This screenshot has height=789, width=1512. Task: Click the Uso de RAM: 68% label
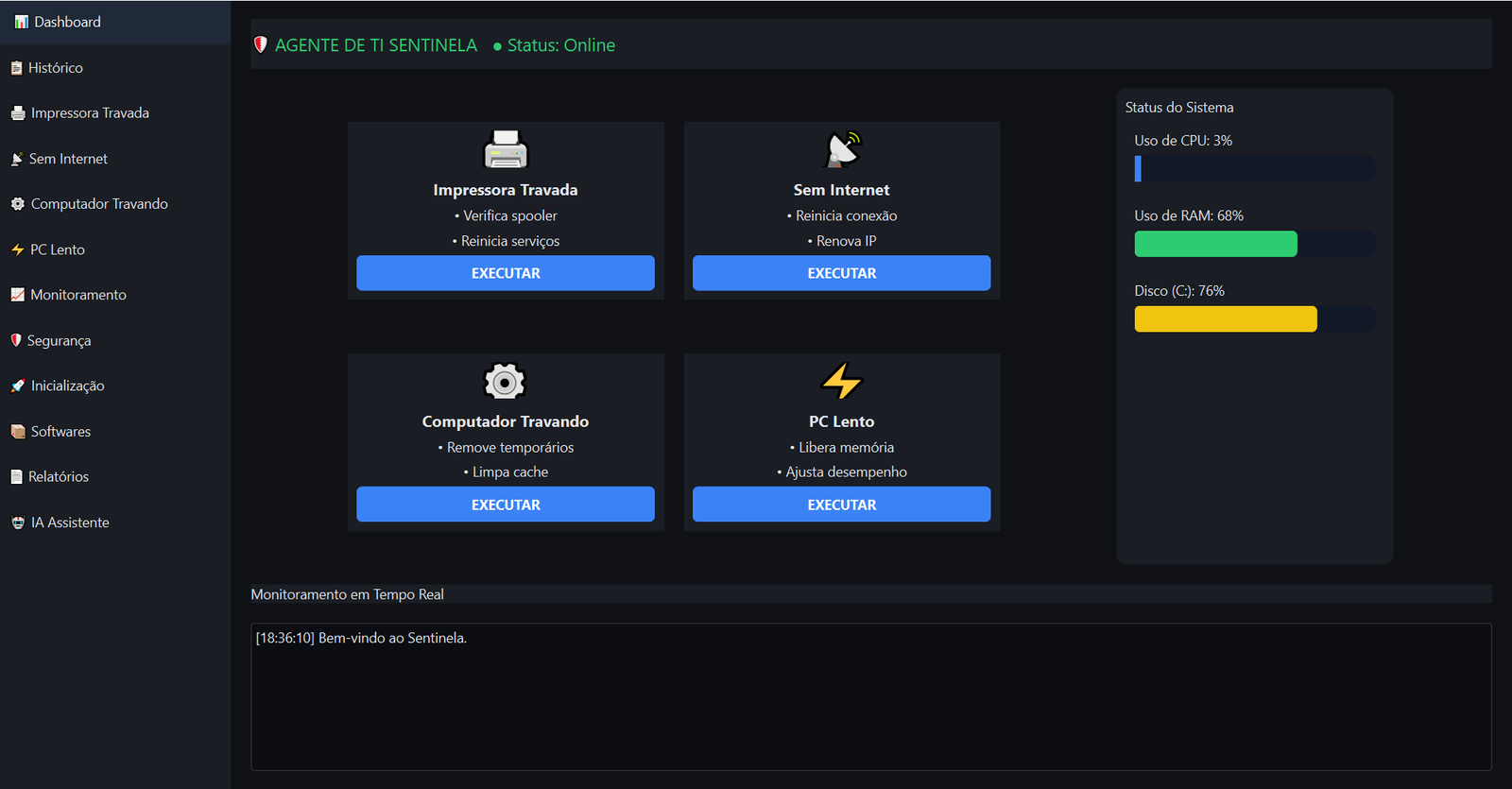[1189, 215]
